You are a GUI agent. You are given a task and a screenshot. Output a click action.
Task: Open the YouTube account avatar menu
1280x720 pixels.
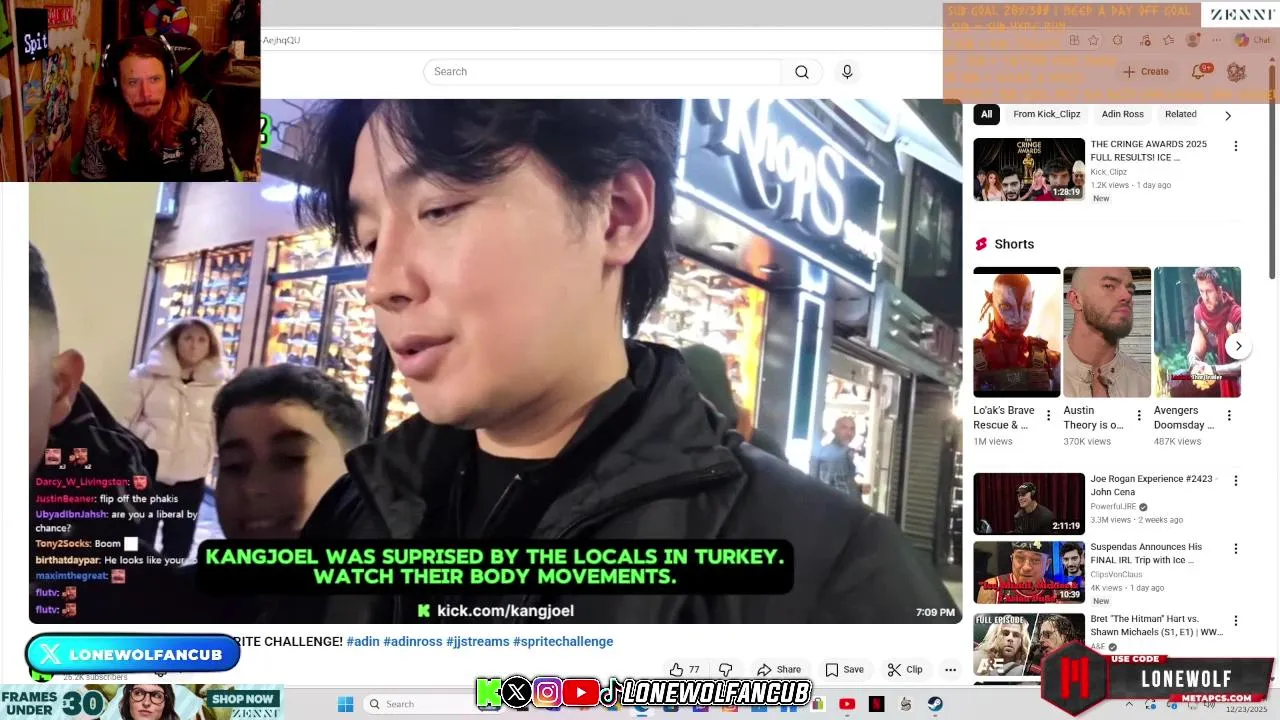coord(1236,72)
